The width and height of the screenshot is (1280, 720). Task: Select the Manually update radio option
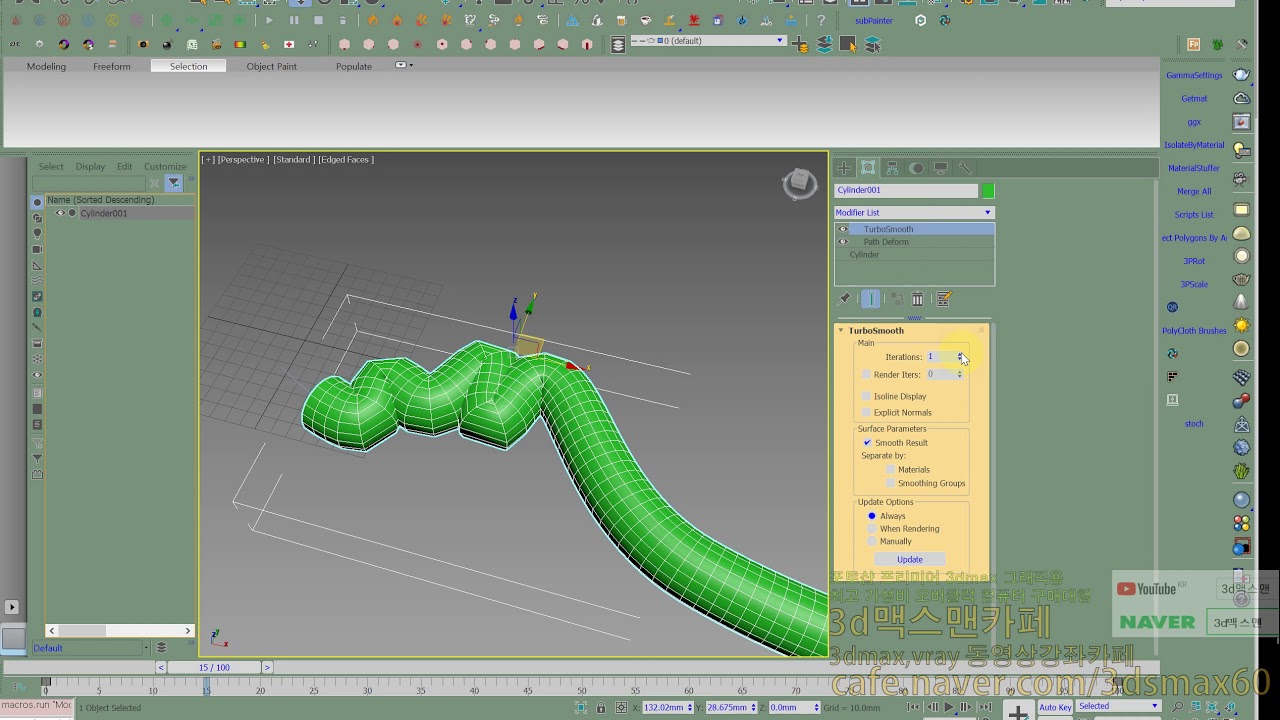click(872, 541)
